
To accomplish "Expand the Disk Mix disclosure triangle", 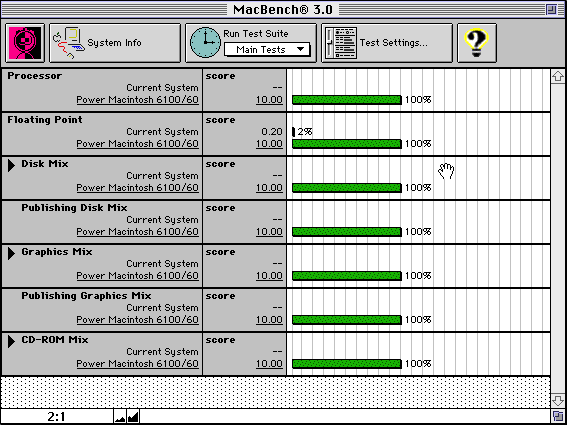I will pyautogui.click(x=12, y=165).
